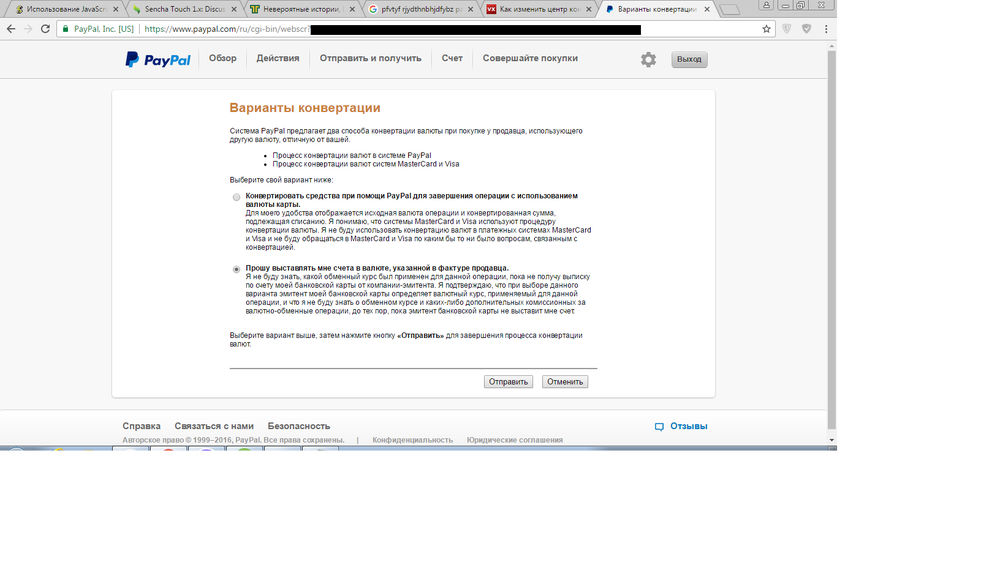Go back with the browser back arrow
The width and height of the screenshot is (1000, 562).
point(11,29)
